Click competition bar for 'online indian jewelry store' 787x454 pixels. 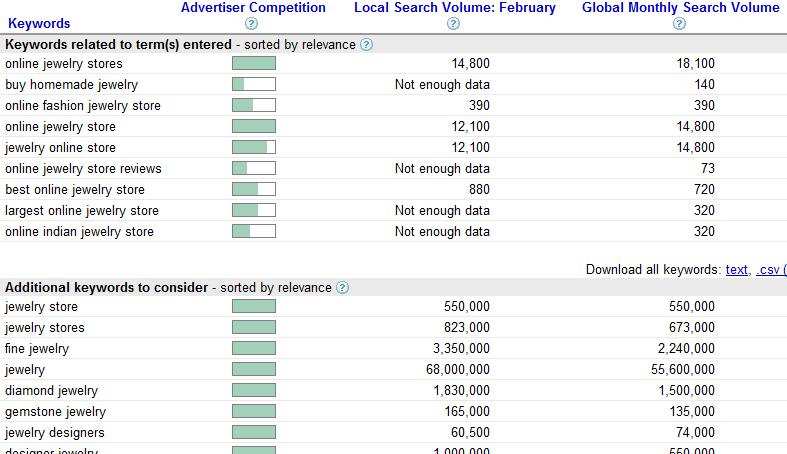point(253,232)
